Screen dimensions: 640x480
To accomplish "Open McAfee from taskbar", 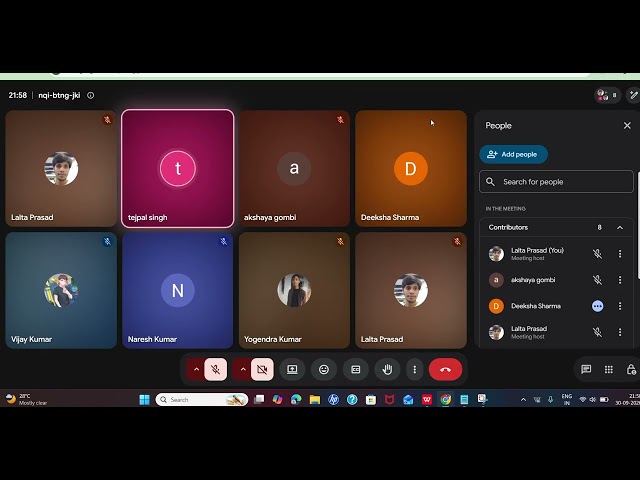I will click(389, 400).
